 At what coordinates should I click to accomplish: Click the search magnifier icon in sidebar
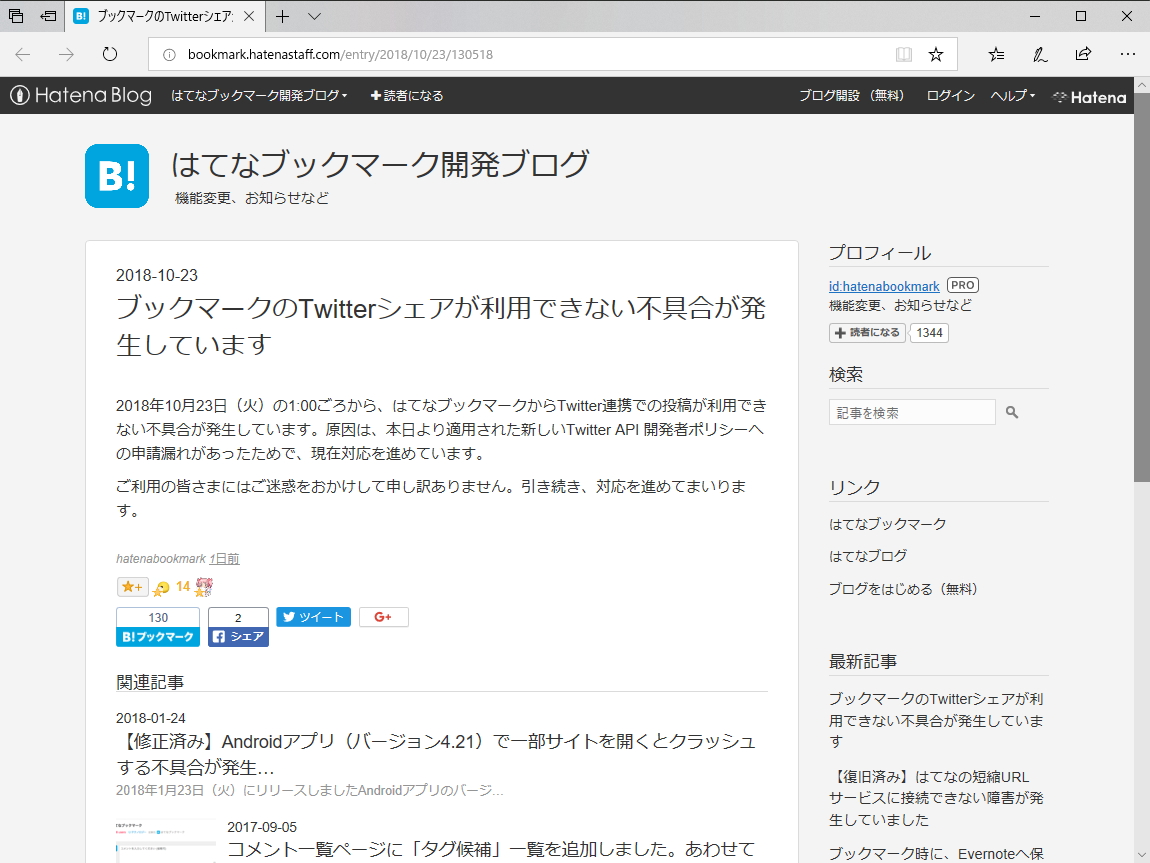coord(1012,411)
